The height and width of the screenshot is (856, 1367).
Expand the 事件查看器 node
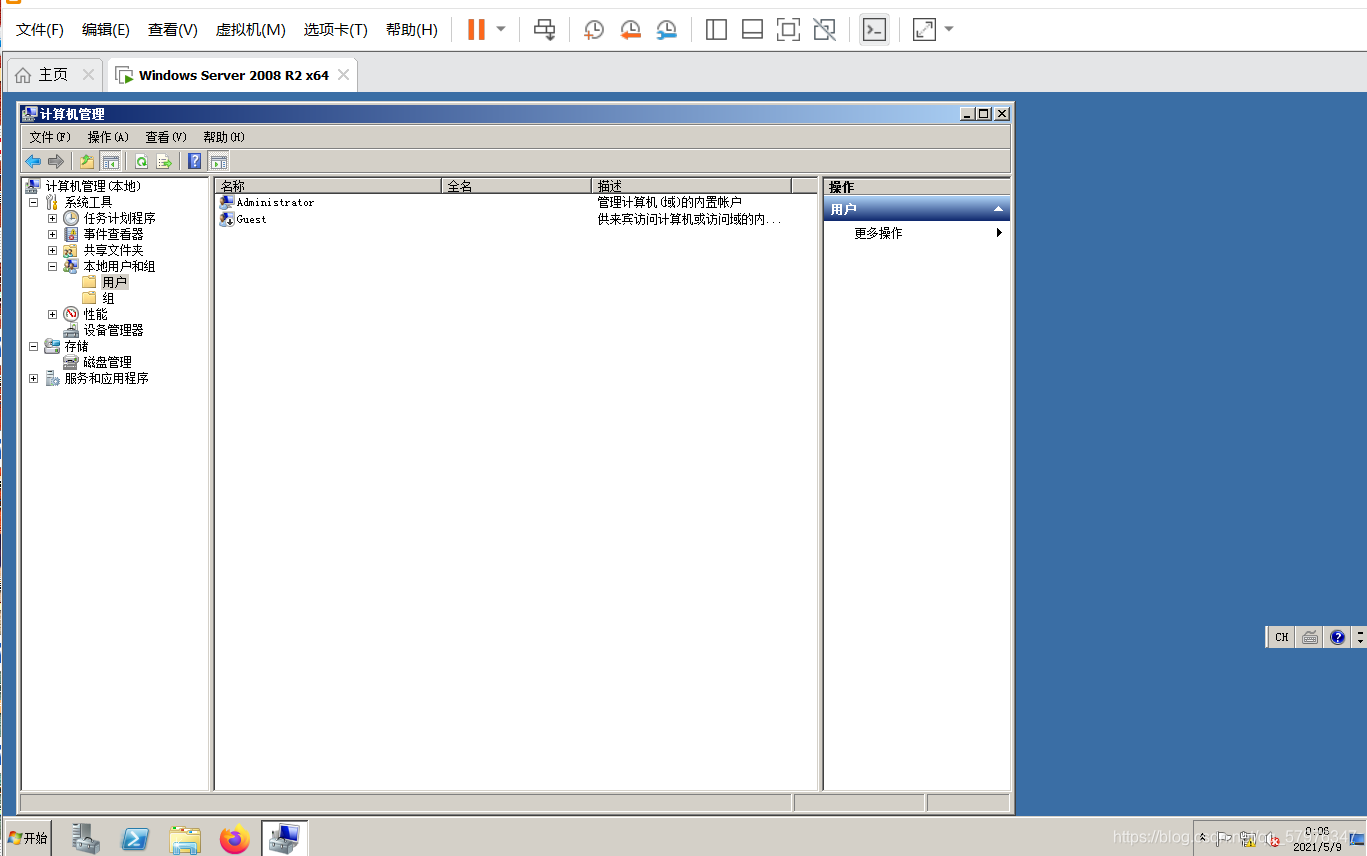coord(52,234)
